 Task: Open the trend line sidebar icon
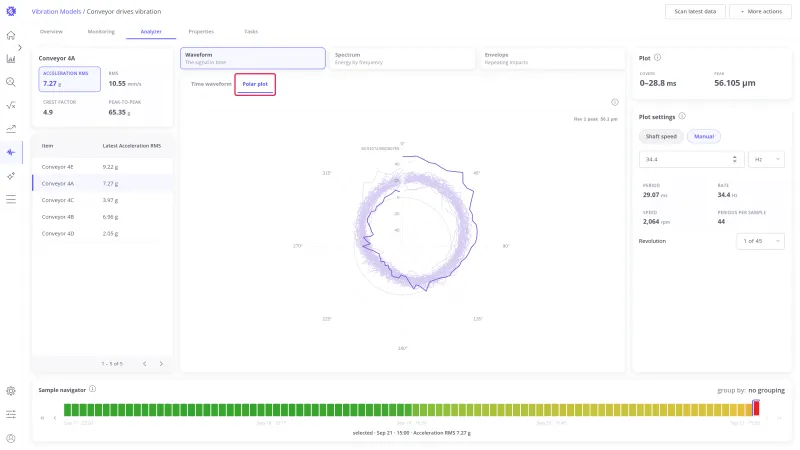(x=11, y=129)
